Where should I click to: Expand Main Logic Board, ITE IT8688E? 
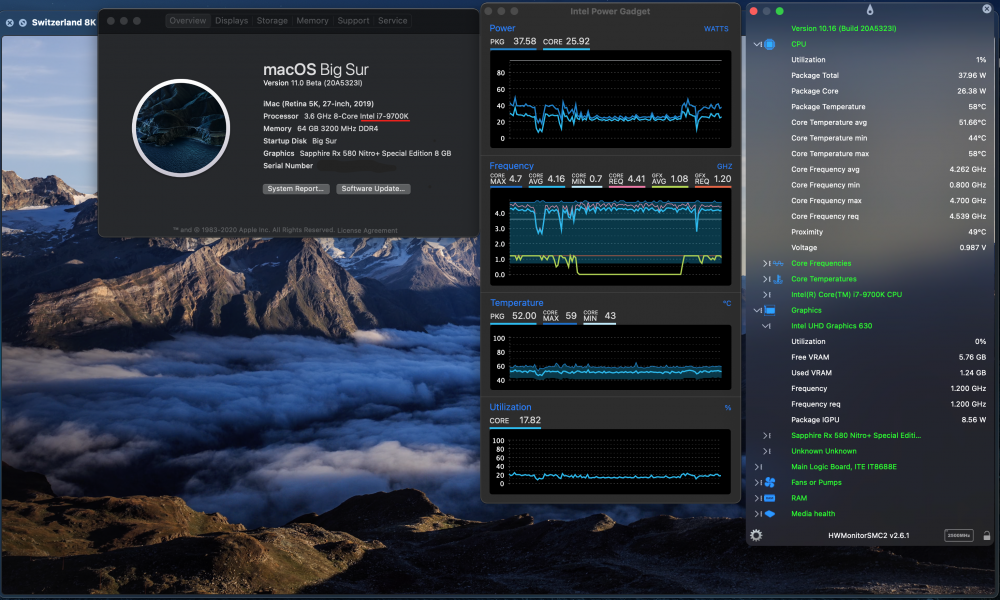[x=758, y=467]
